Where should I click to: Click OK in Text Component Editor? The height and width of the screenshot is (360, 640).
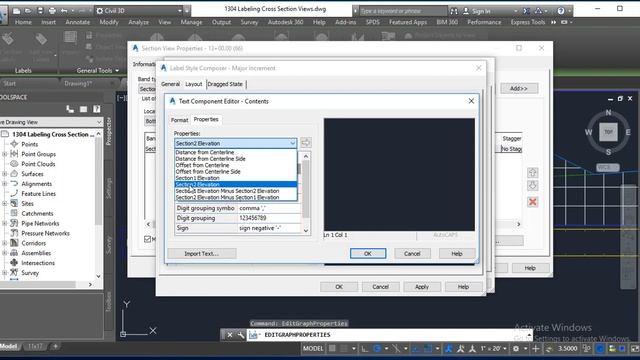pos(368,253)
